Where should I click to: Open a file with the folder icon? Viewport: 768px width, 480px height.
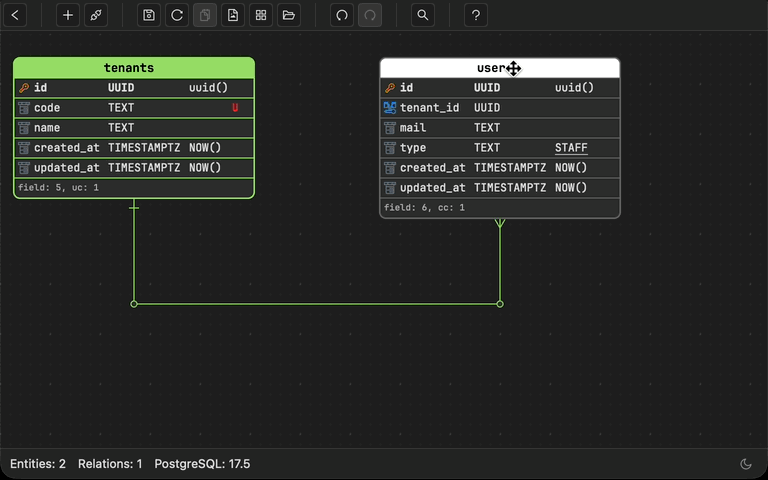[288, 15]
